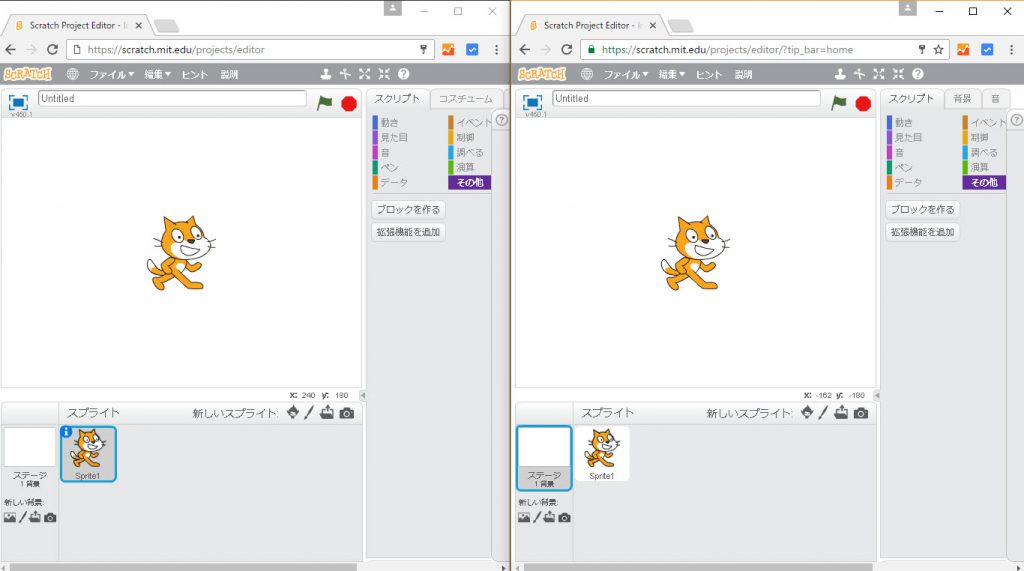Collapse stage arrow in left window
This screenshot has width=1024, height=571.
pos(363,395)
